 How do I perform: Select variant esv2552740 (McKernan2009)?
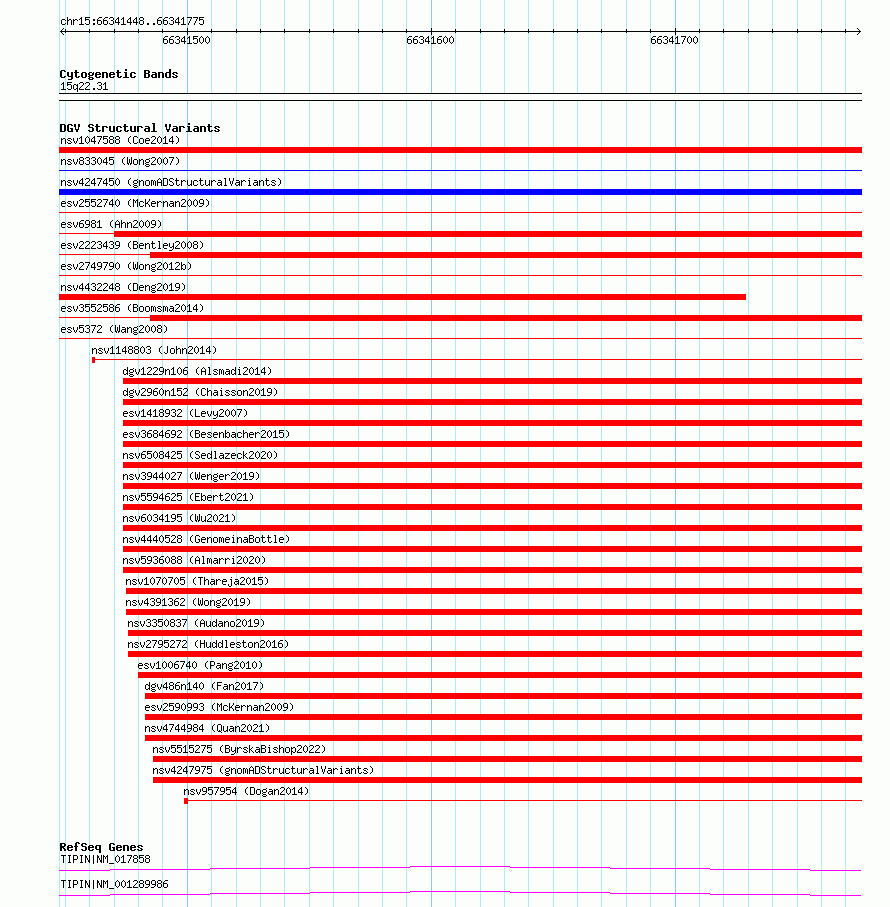pyautogui.click(x=135, y=203)
